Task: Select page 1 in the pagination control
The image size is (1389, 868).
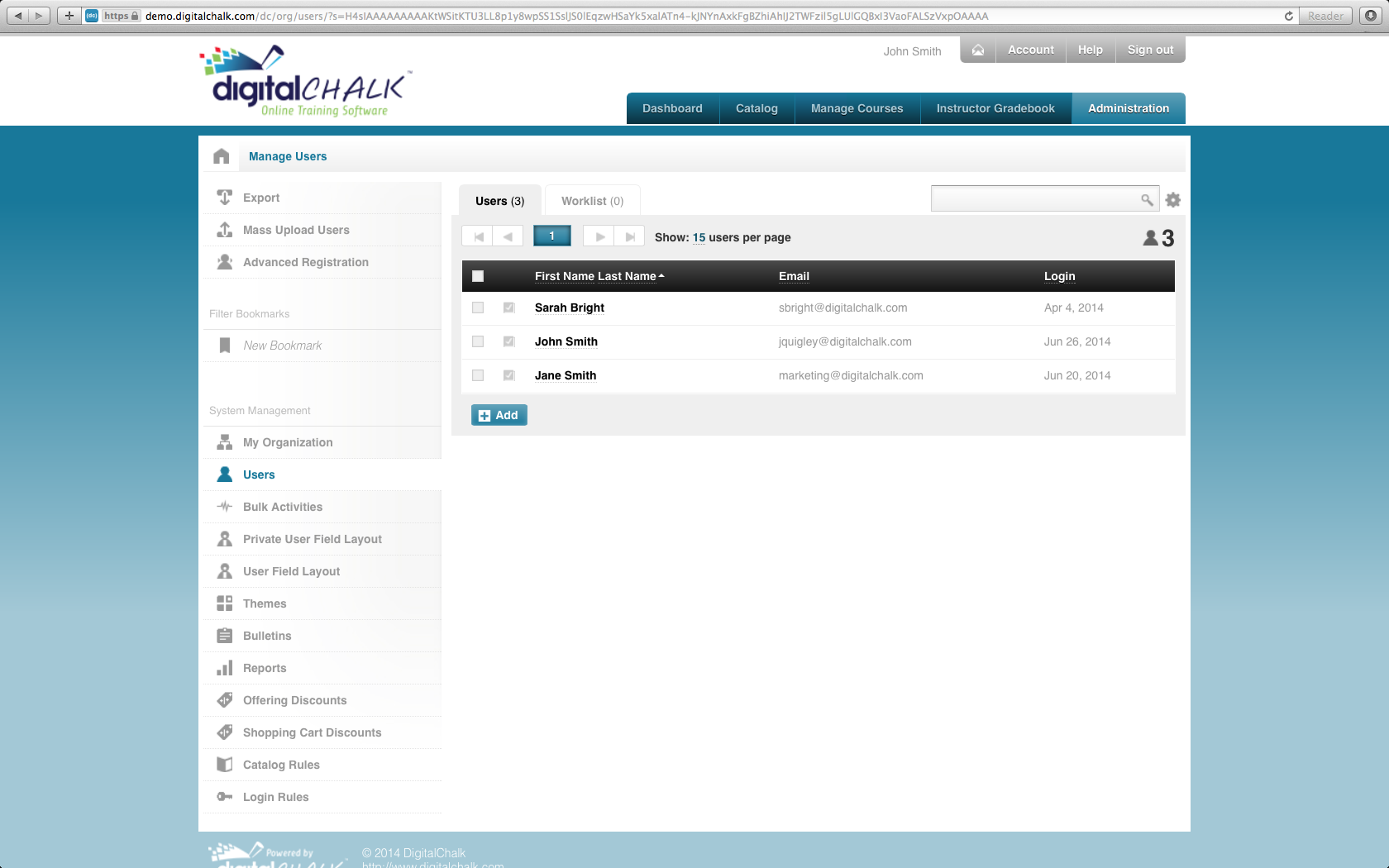Action: pyautogui.click(x=551, y=236)
